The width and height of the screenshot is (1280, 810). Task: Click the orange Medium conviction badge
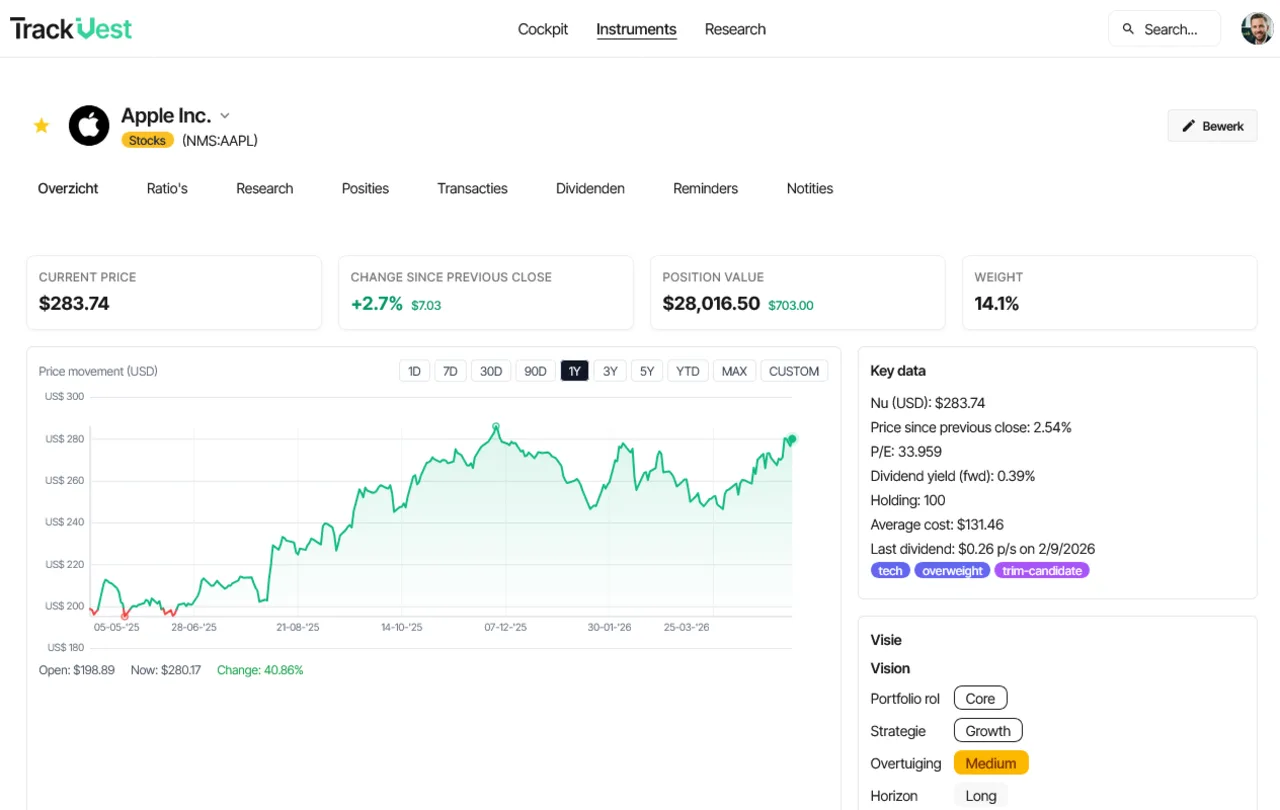click(991, 763)
